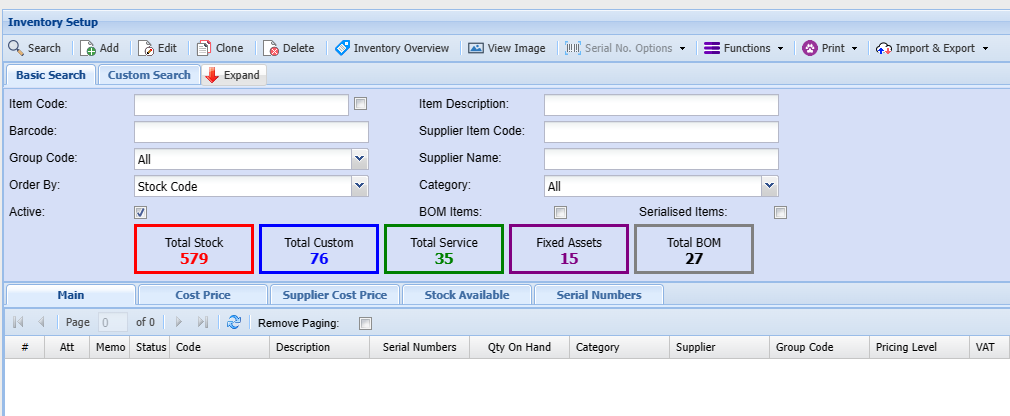Open the Category dropdown list
Image resolution: width=1010 pixels, height=416 pixels.
[x=769, y=186]
